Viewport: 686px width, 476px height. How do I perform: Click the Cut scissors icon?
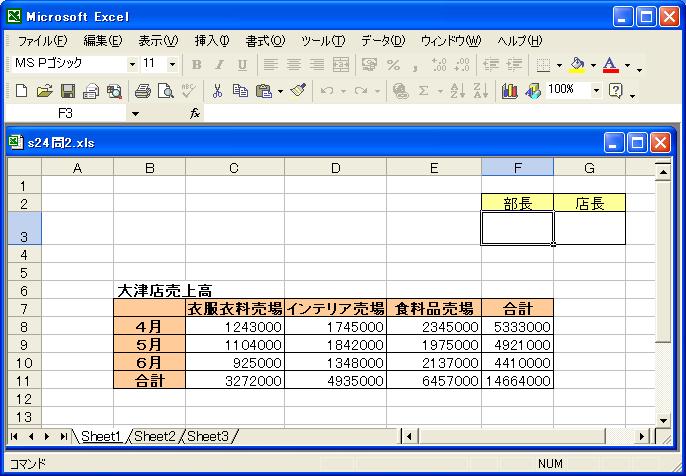[217, 91]
